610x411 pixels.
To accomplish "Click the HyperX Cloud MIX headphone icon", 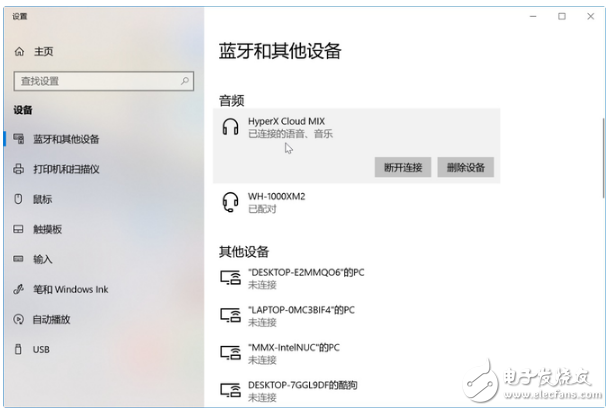I will tap(230, 127).
